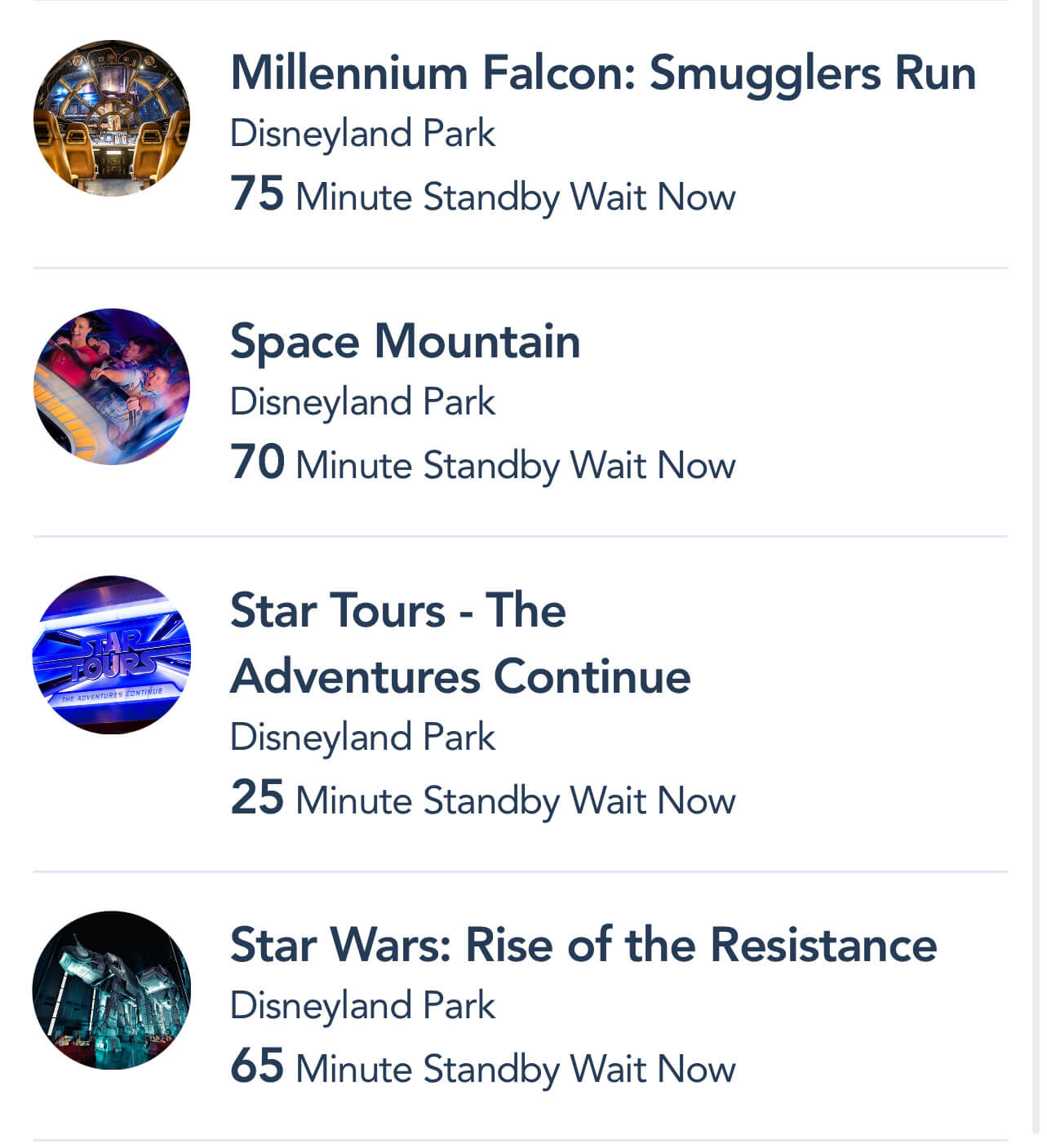1047x1148 pixels.
Task: Tap Space Mountain's Minute Standby Wait Now text
Action: 515,466
